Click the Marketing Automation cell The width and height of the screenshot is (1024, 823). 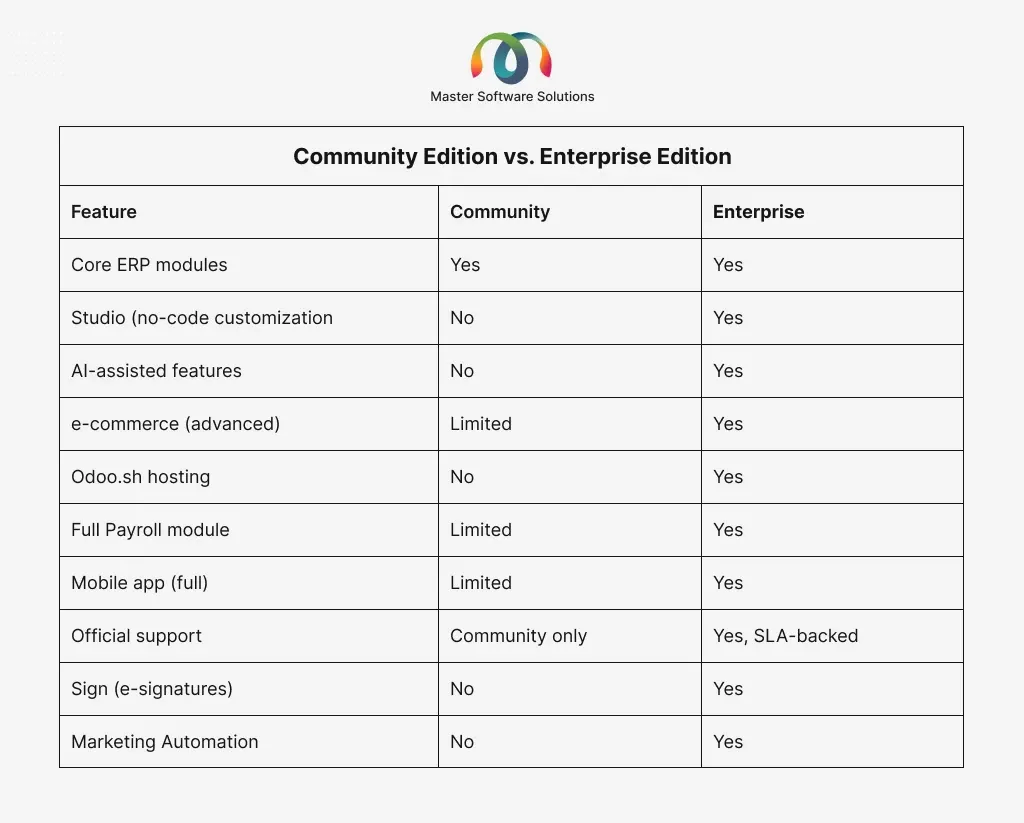tap(164, 742)
